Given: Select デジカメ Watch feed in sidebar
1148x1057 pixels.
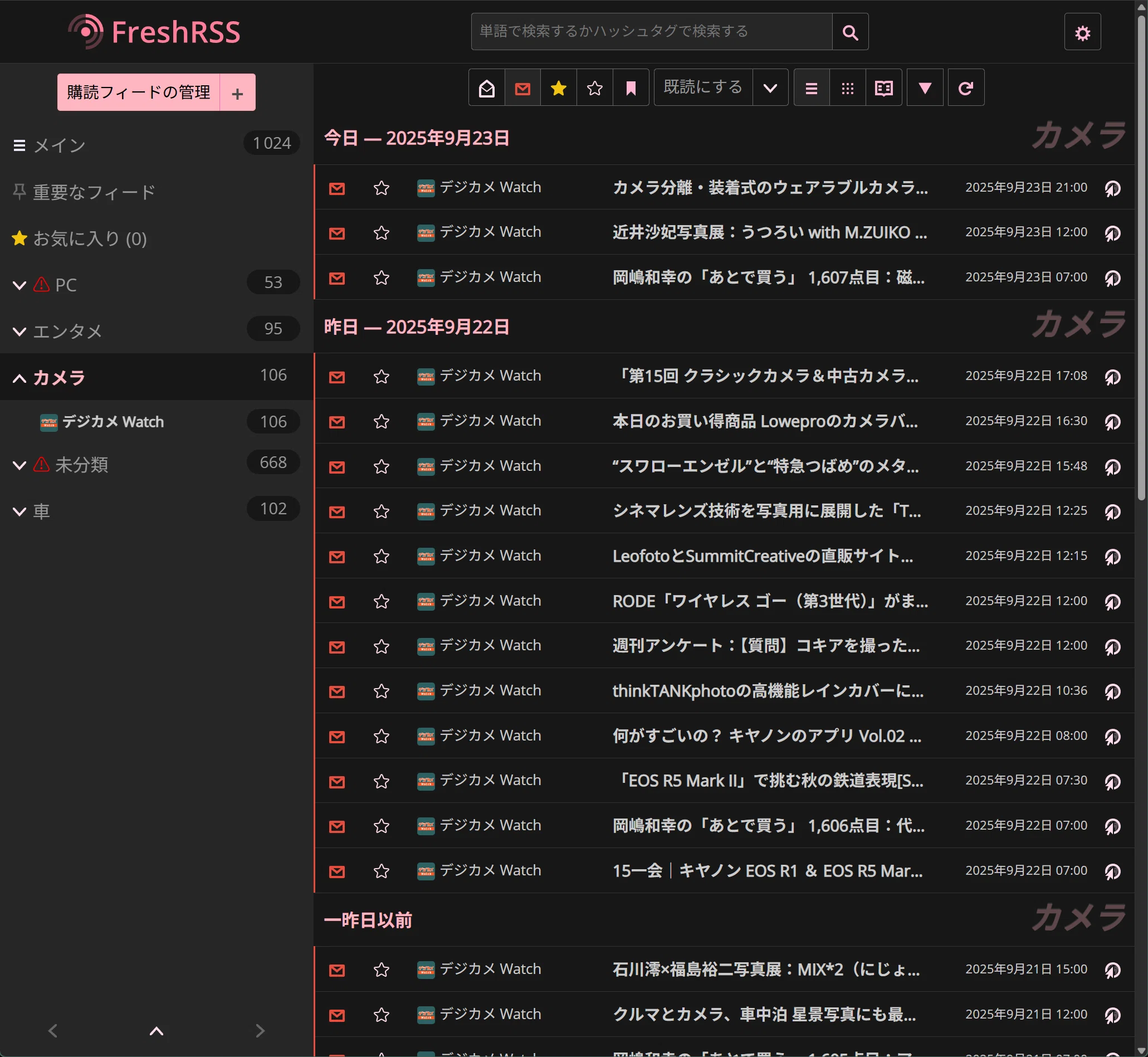Looking at the screenshot, I should [113, 422].
